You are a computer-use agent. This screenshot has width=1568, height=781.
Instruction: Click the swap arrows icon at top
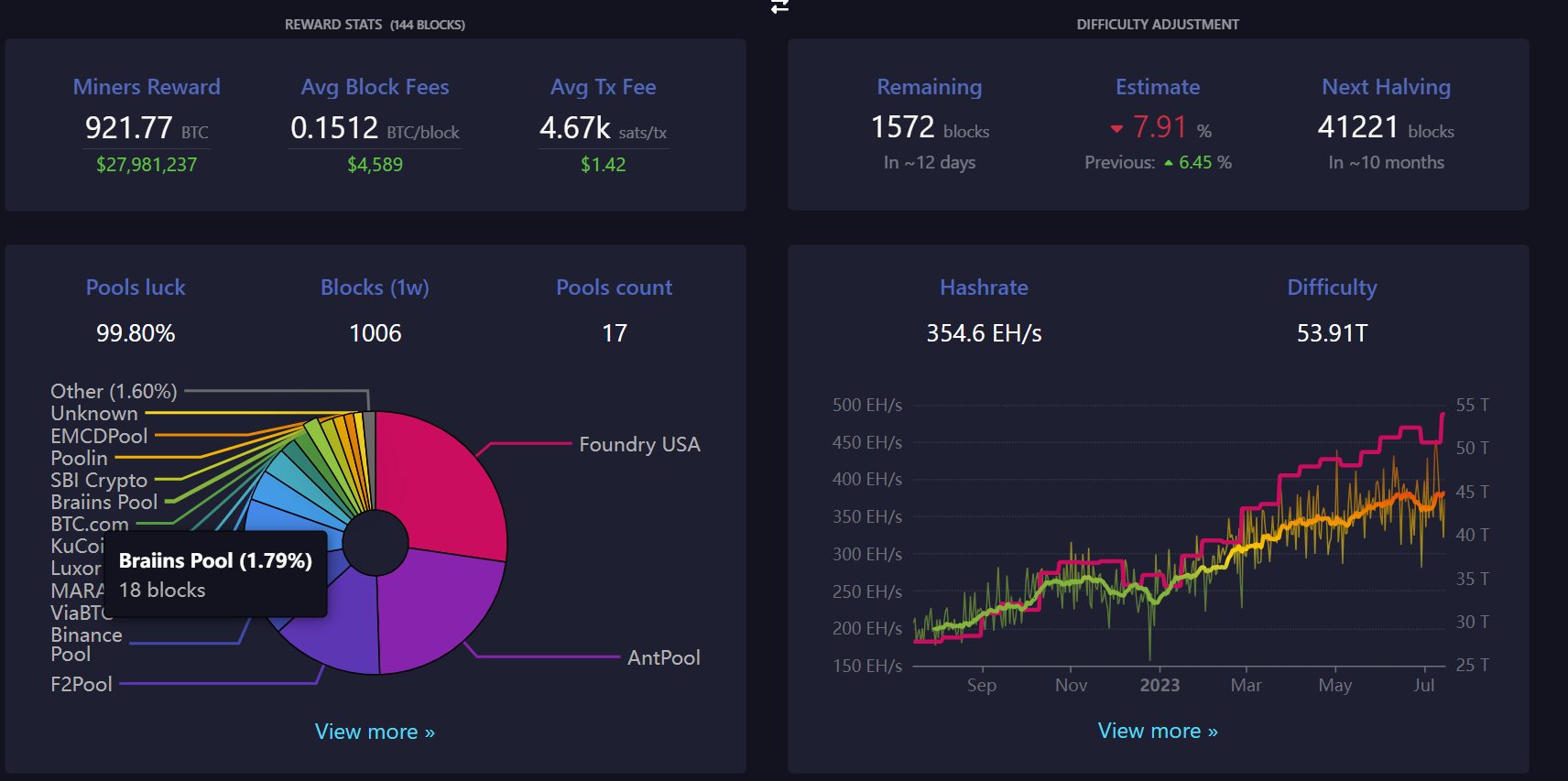779,6
